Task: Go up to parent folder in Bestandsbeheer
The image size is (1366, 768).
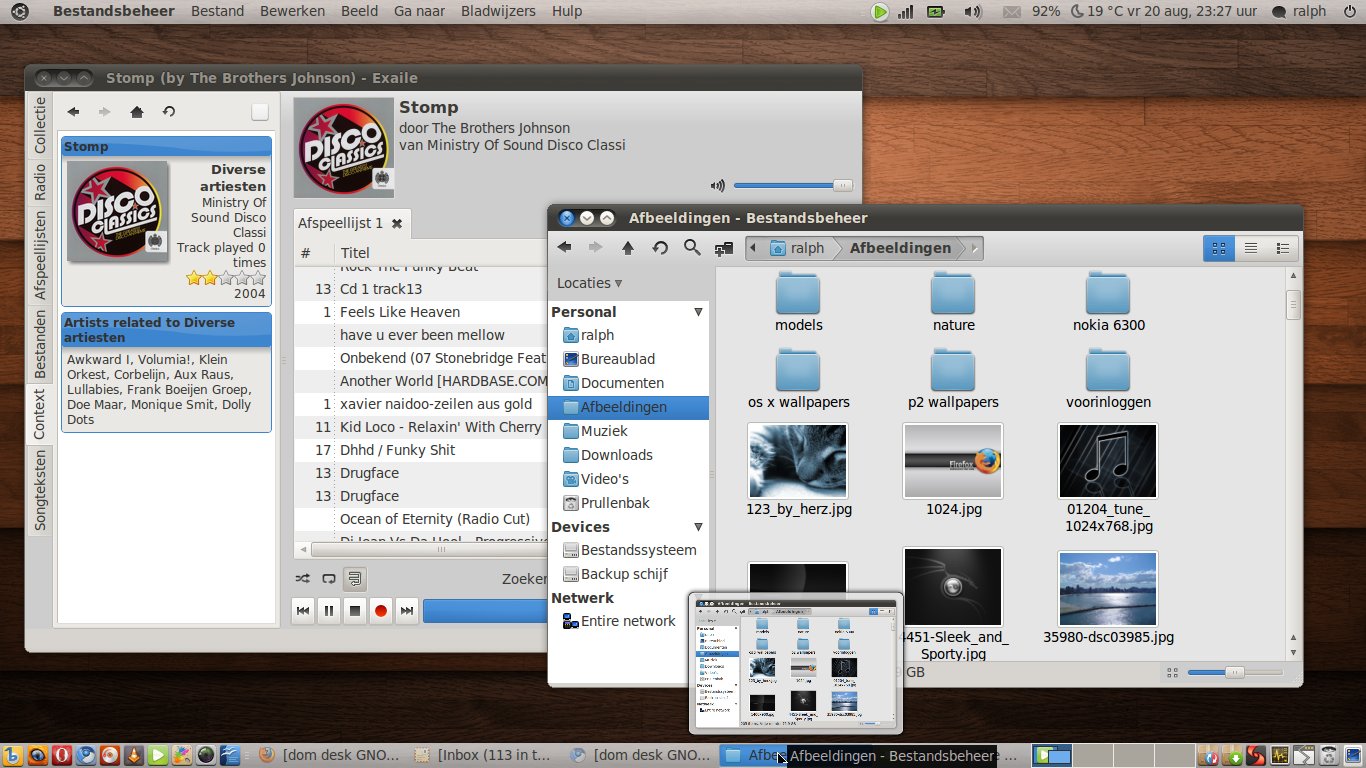Action: tap(628, 248)
